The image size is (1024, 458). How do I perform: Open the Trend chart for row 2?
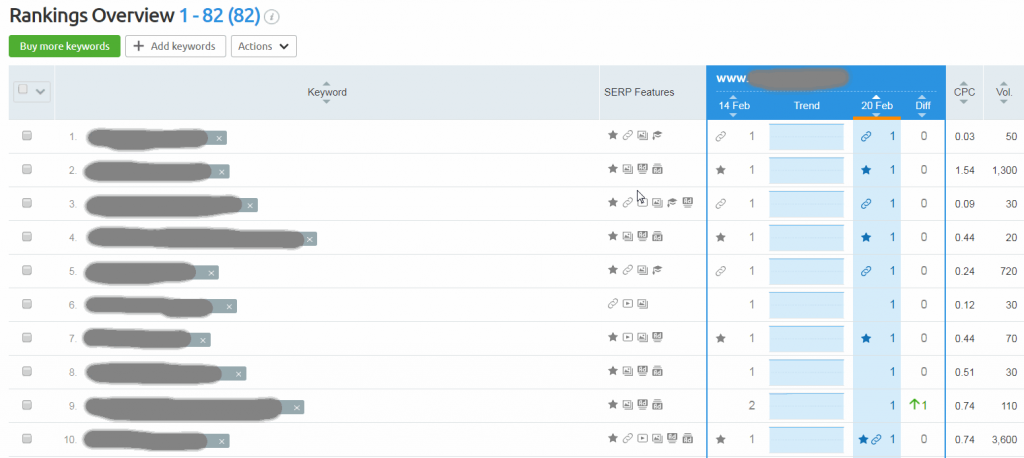point(806,170)
